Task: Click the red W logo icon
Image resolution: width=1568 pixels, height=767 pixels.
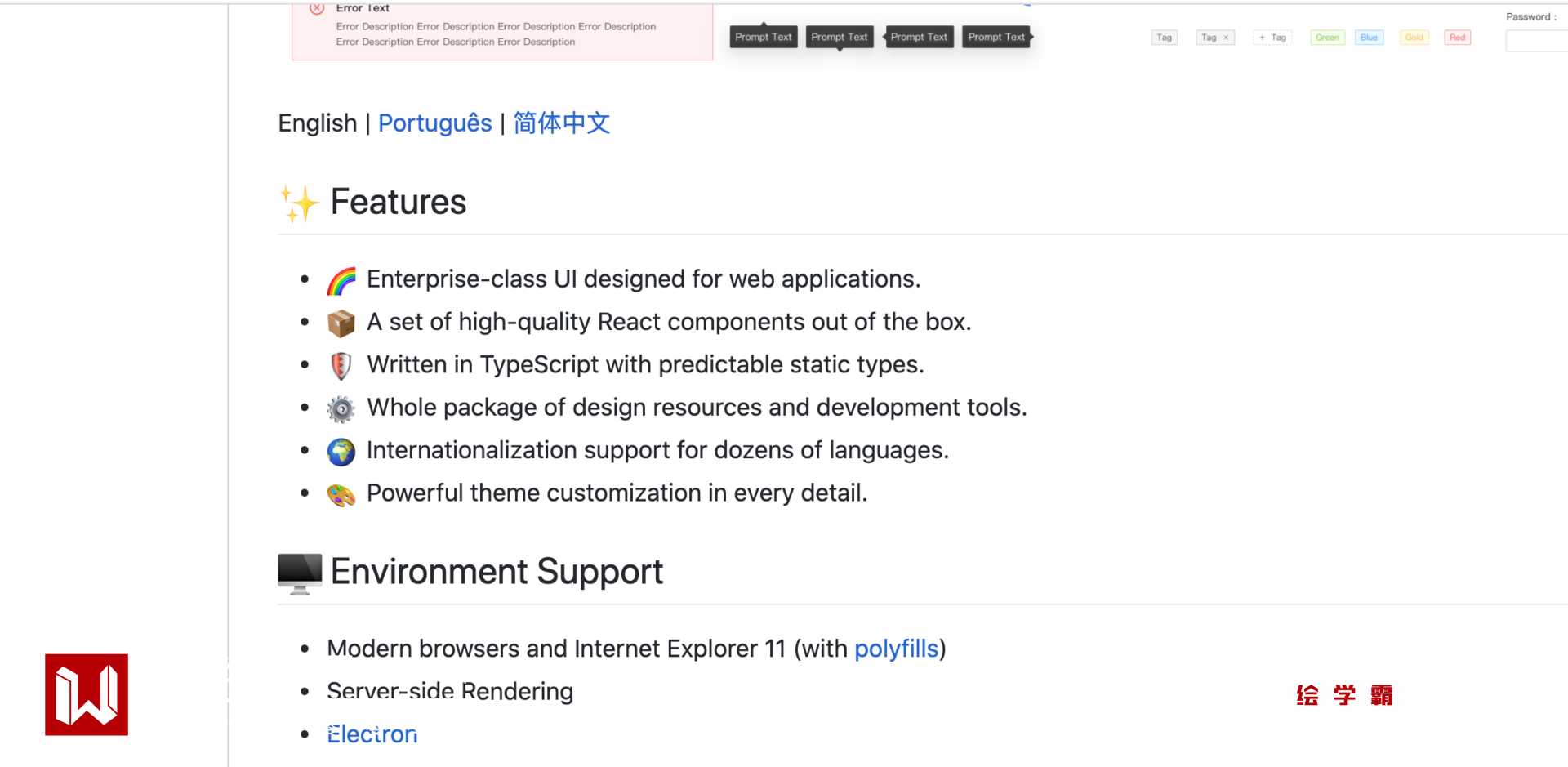Action: (87, 694)
